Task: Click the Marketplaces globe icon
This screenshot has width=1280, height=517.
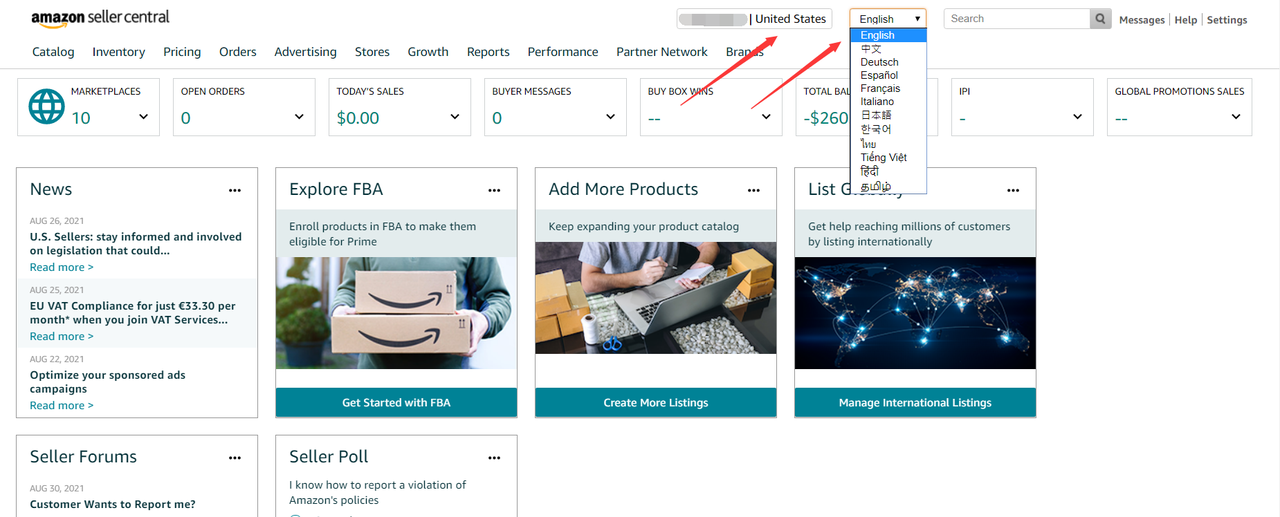Action: [46, 106]
